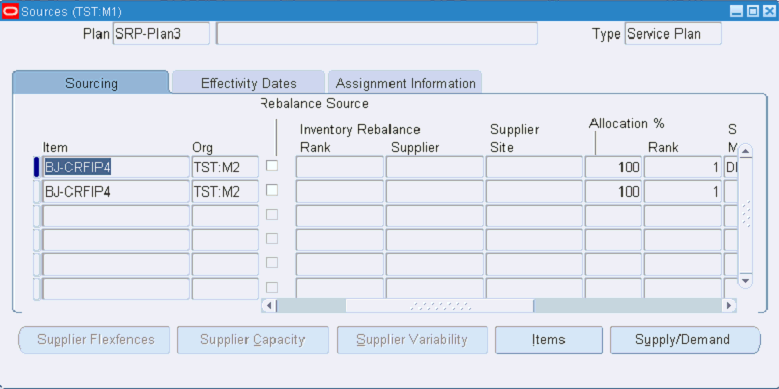Image resolution: width=779 pixels, height=389 pixels.
Task: Click the record indicator of the second row
Action: pos(37,191)
